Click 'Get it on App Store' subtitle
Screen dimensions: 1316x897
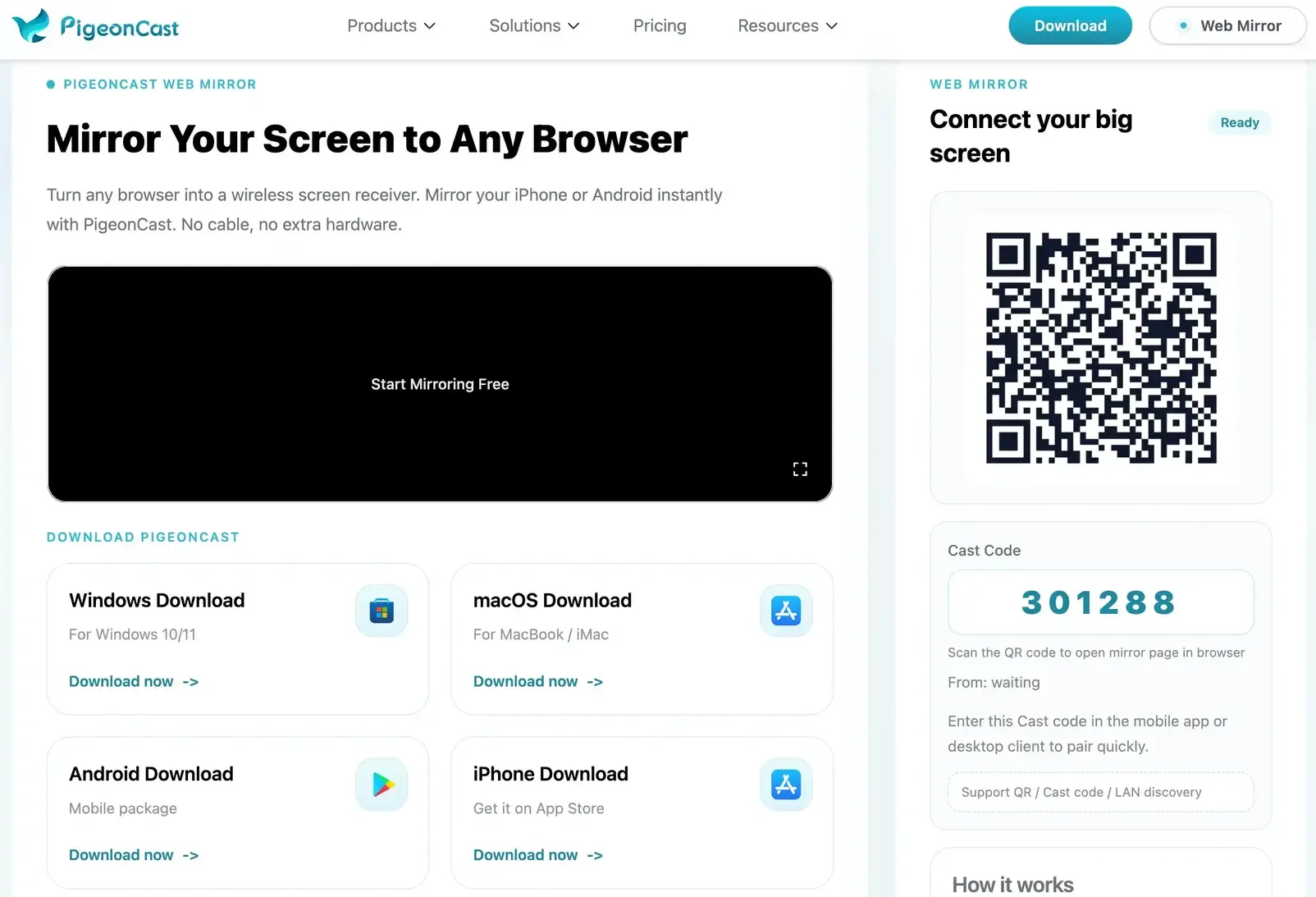(x=538, y=808)
